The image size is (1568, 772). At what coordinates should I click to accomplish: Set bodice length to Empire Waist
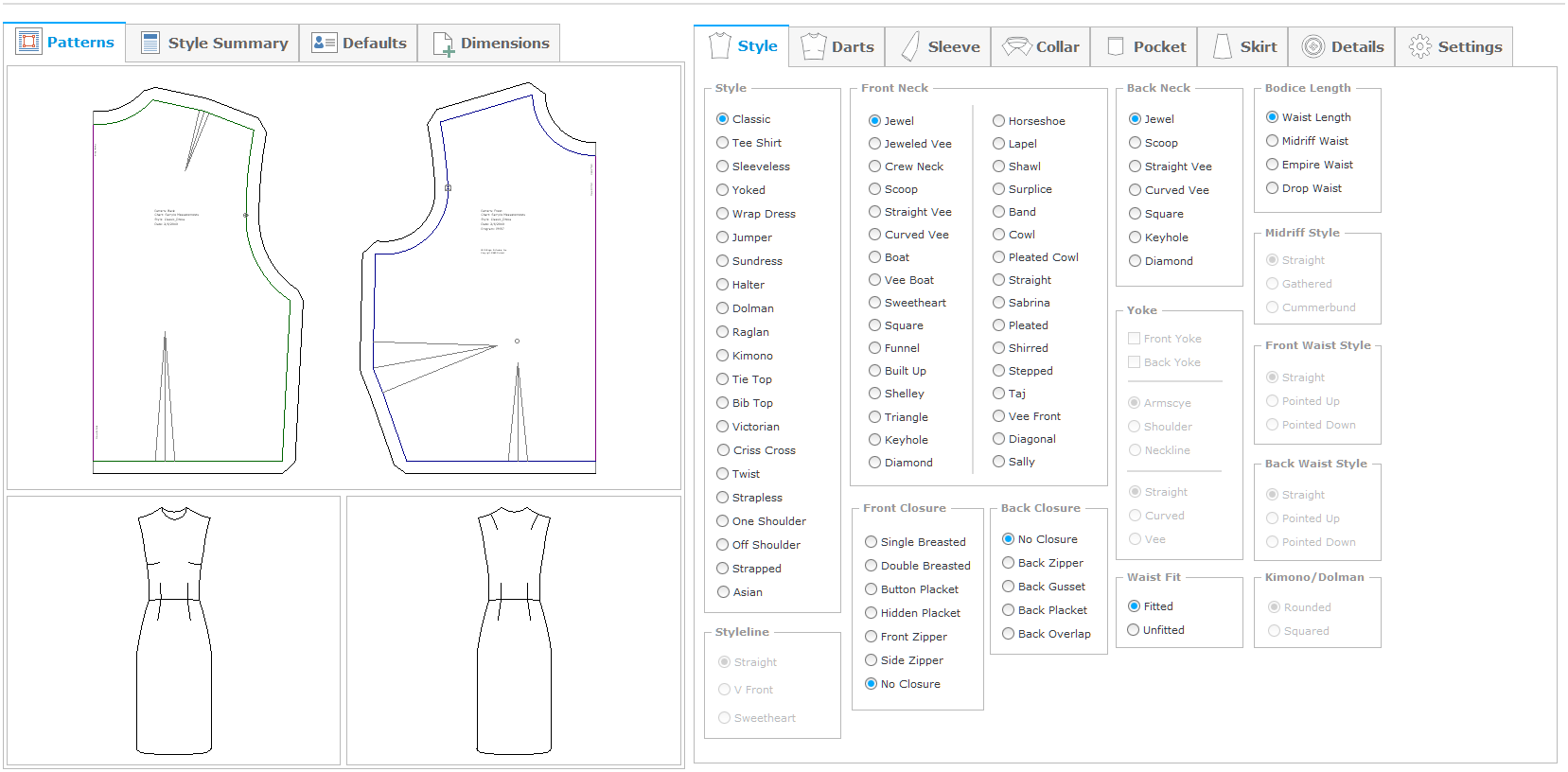point(1273,165)
